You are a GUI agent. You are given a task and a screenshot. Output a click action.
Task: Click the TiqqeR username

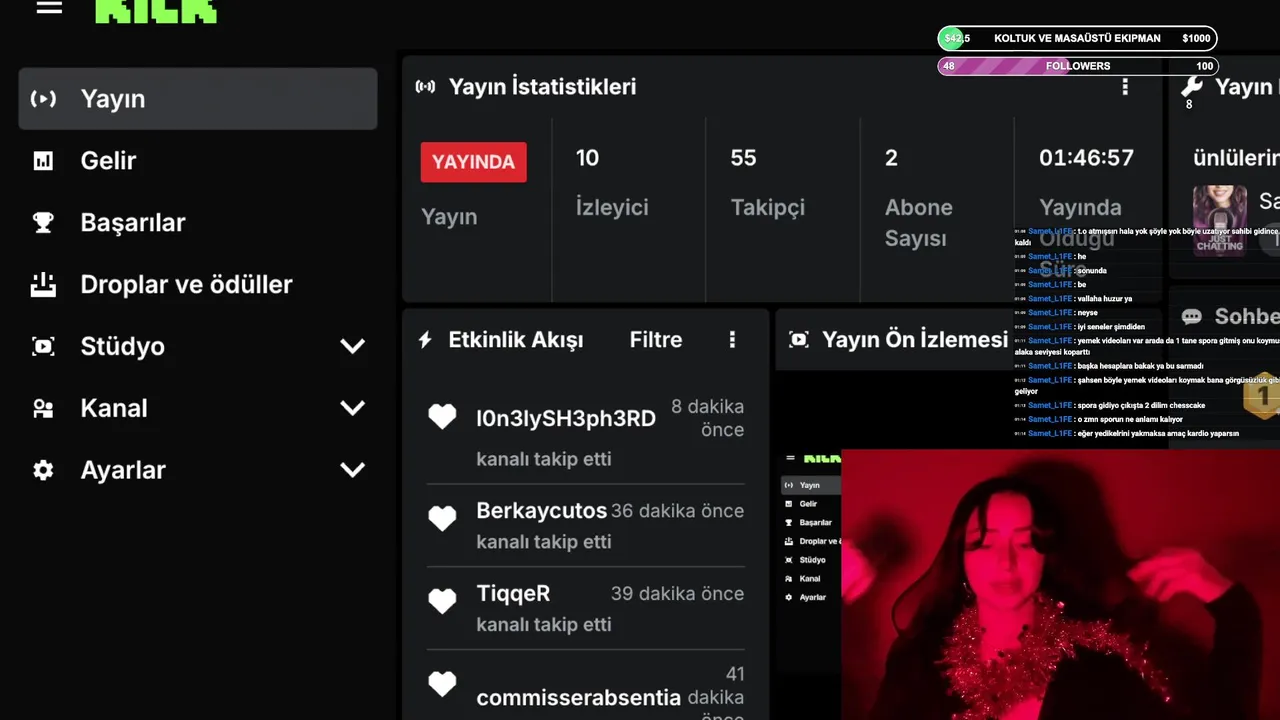pyautogui.click(x=513, y=594)
